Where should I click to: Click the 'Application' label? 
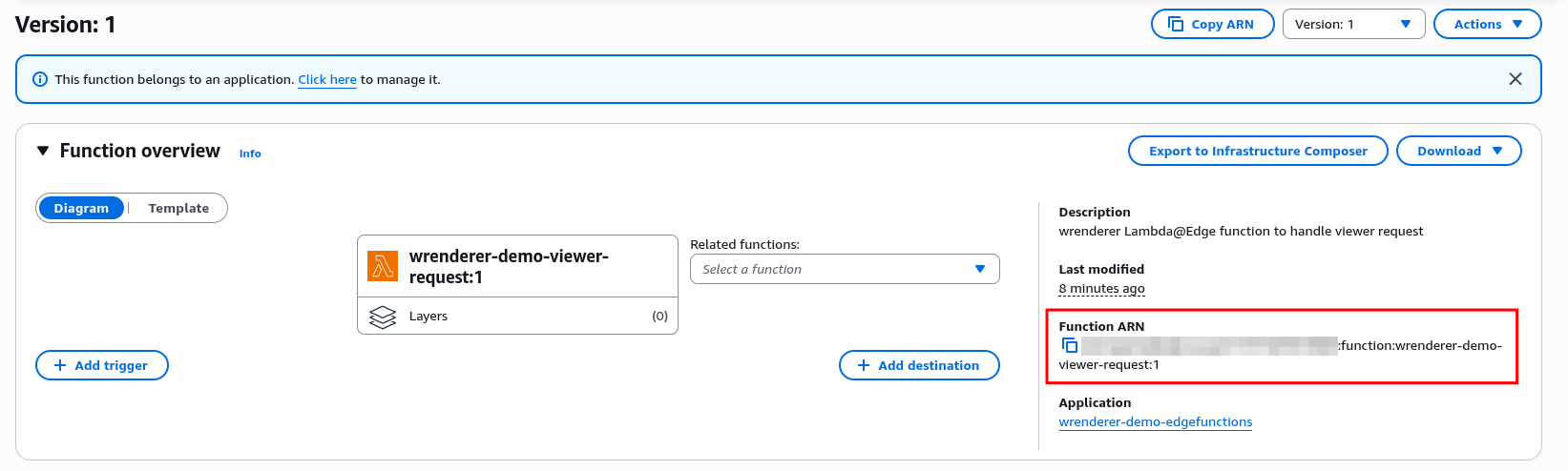pos(1095,403)
